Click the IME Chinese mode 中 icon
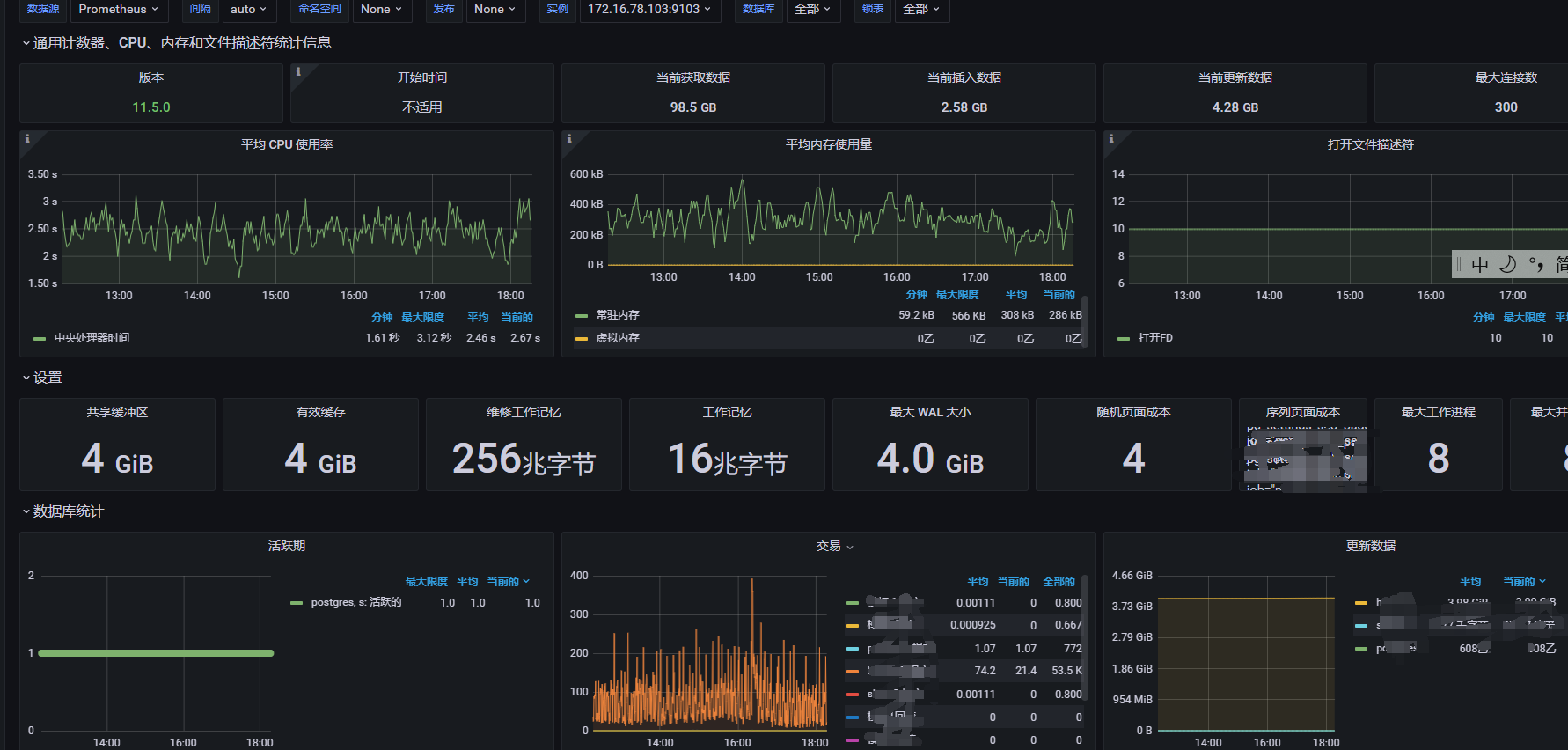Image resolution: width=1568 pixels, height=750 pixels. point(1480,264)
